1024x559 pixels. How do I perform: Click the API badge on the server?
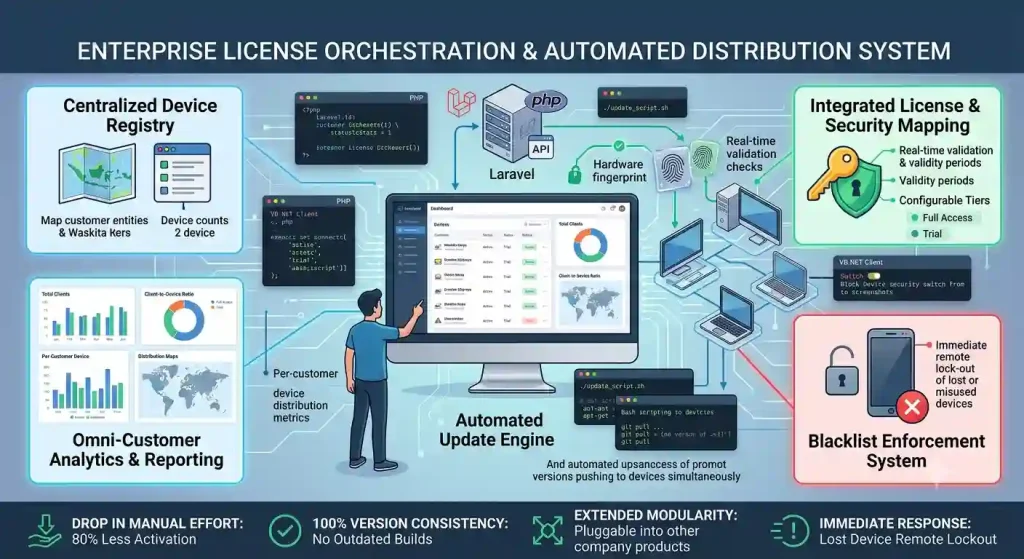[x=541, y=149]
